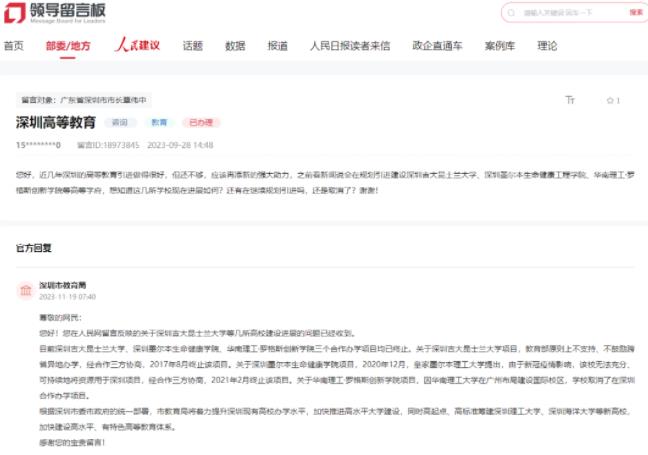This screenshot has width=648, height=455.
Task: Click the 领导留言板 logo
Action: pyautogui.click(x=55, y=13)
